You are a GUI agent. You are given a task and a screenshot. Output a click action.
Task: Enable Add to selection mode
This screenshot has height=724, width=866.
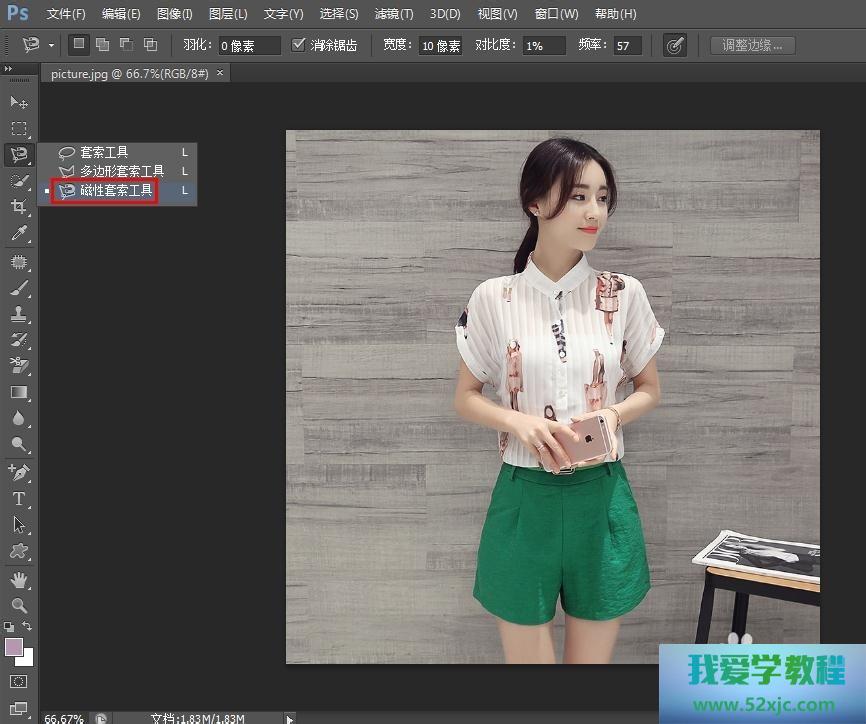[102, 45]
